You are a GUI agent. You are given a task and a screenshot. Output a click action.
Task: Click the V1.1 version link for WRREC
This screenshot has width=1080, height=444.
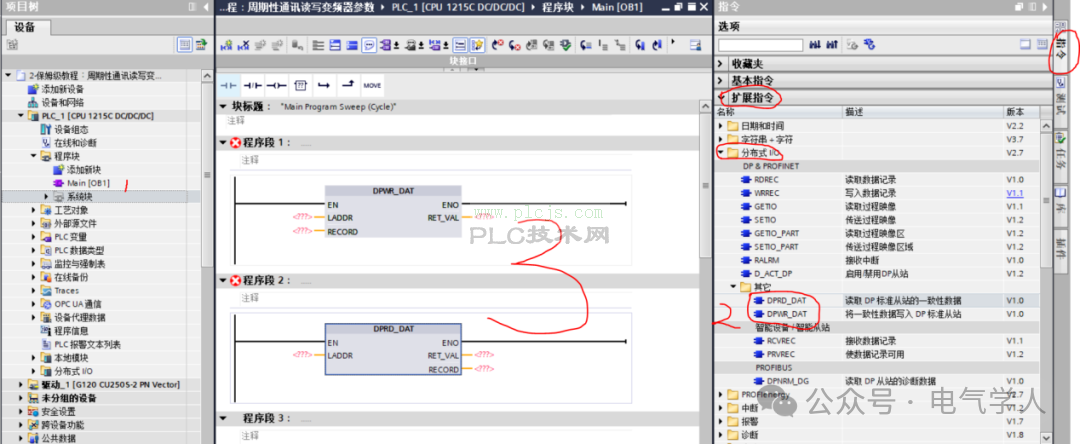[x=1014, y=193]
